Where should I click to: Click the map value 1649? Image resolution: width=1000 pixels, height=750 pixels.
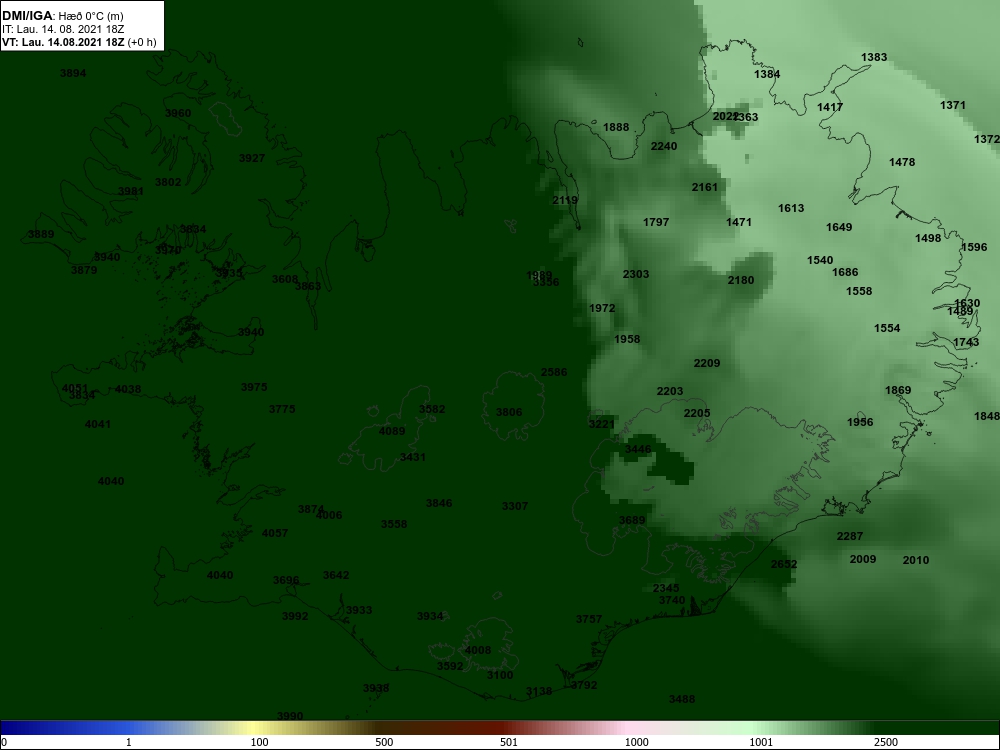(x=839, y=228)
